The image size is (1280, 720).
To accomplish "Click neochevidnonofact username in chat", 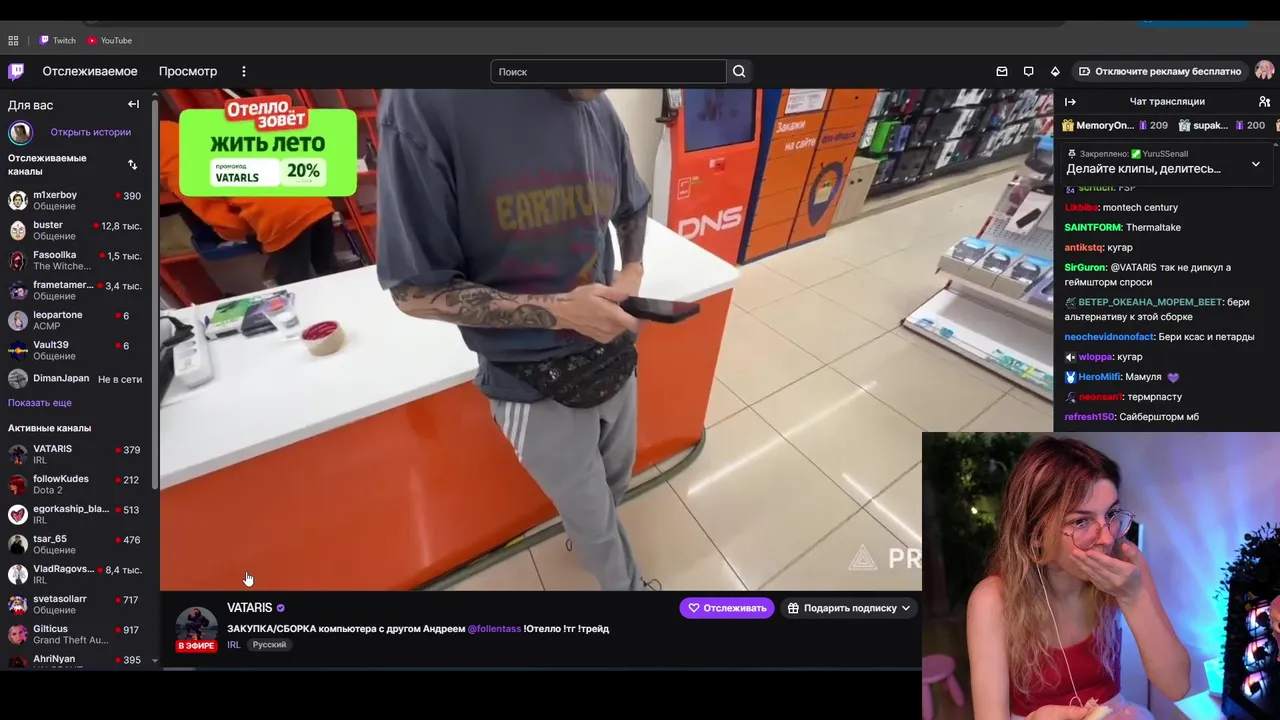I will tap(1109, 337).
